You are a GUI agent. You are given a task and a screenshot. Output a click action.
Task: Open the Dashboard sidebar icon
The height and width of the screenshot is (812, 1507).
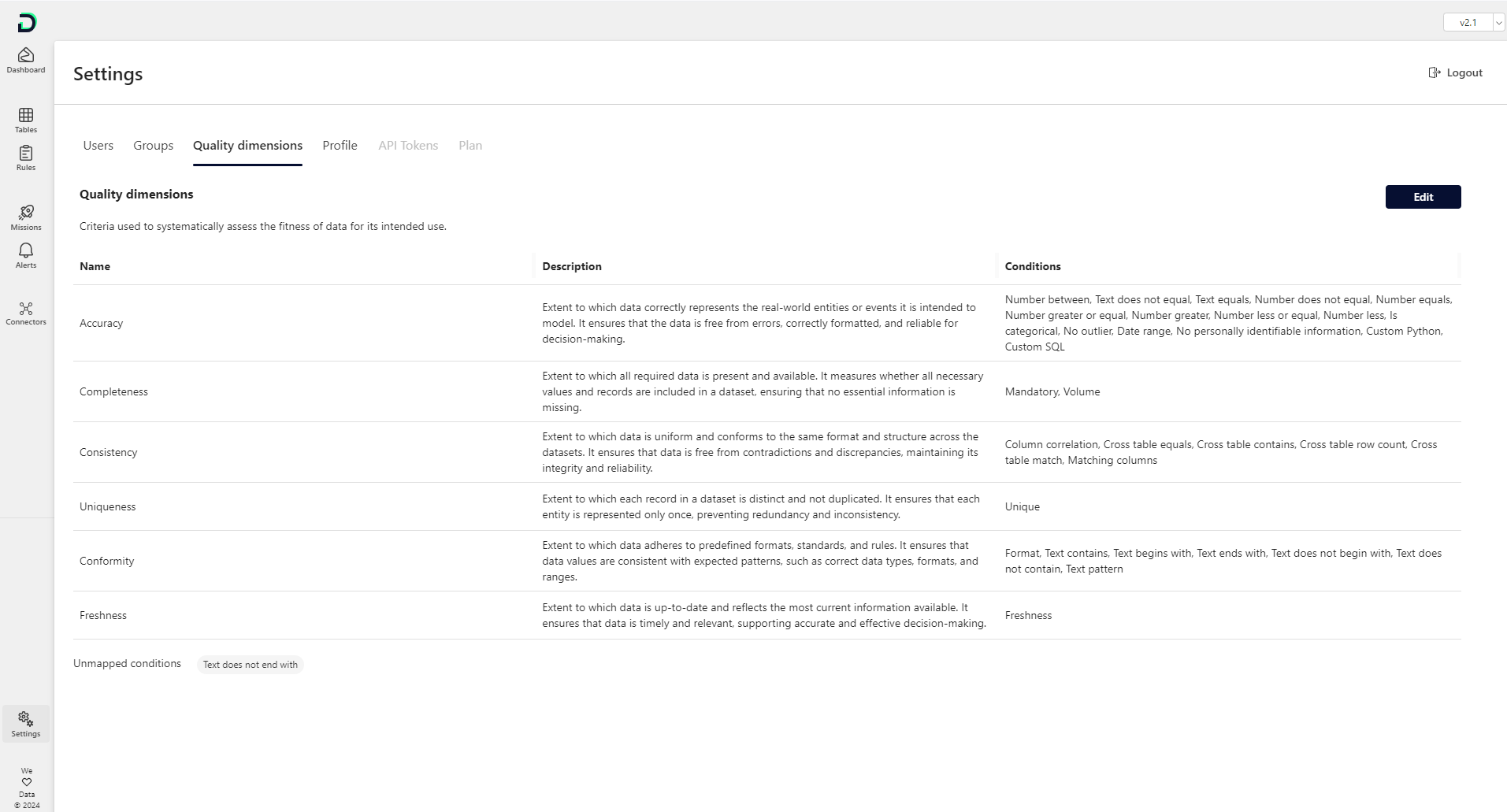(x=26, y=56)
